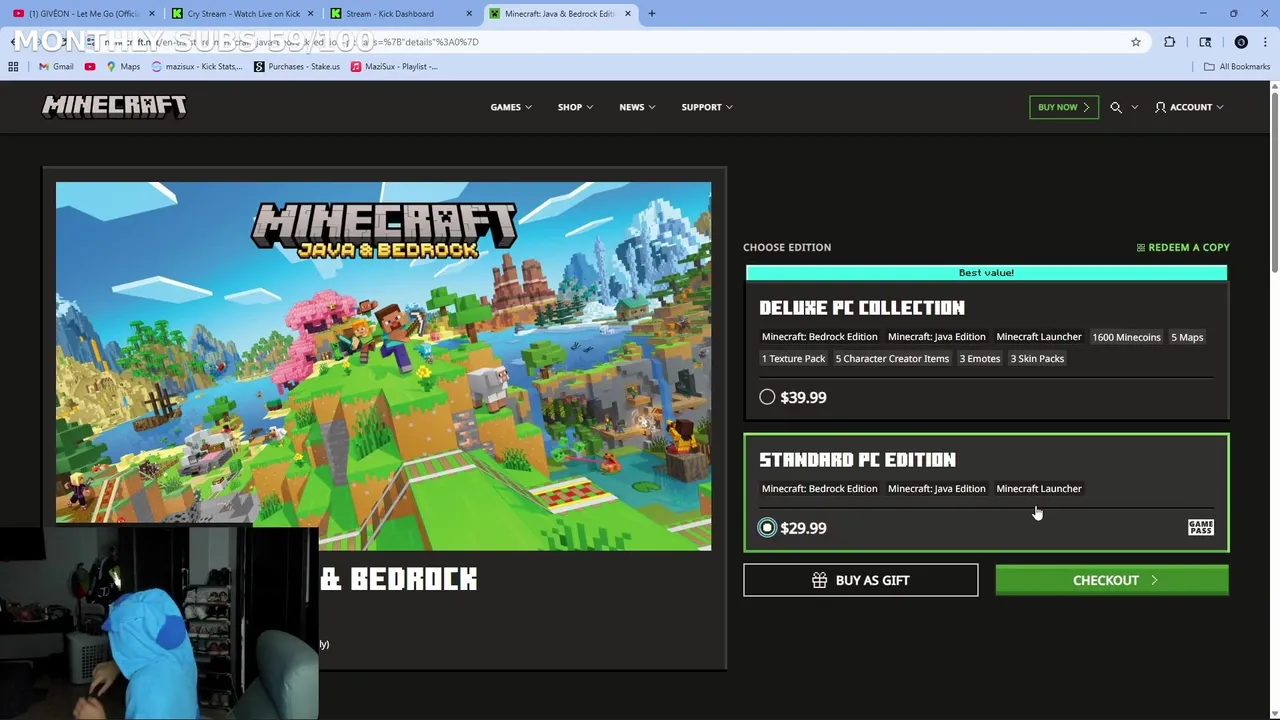
Task: Click the Game Pass badge icon
Action: 1201,527
